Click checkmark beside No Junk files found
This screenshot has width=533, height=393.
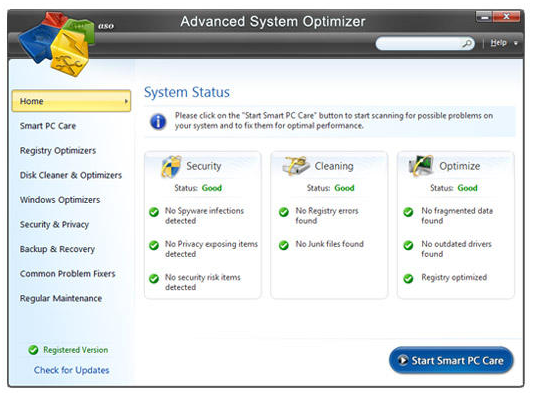click(x=283, y=245)
